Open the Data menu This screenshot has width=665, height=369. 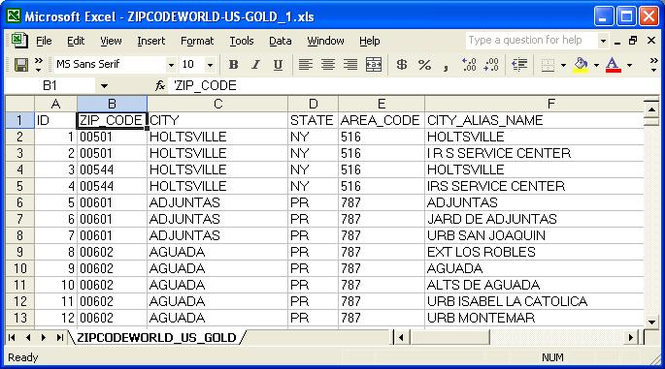click(x=280, y=41)
